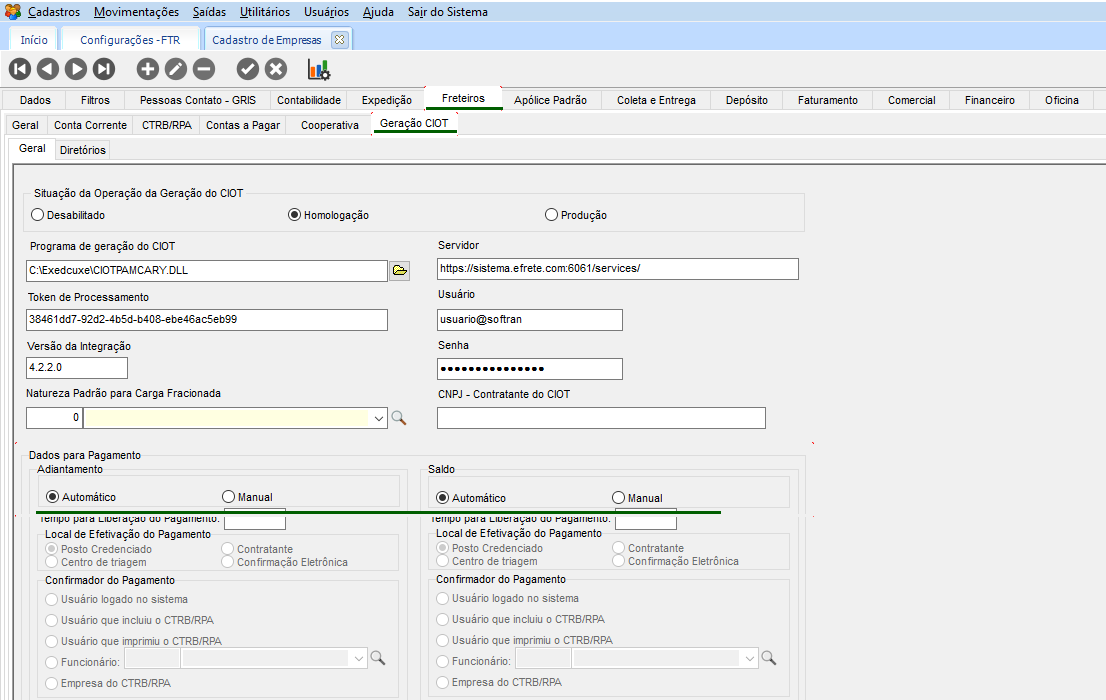This screenshot has height=700, width=1106.
Task: Confirm changes with checkmark icon
Action: (x=247, y=69)
